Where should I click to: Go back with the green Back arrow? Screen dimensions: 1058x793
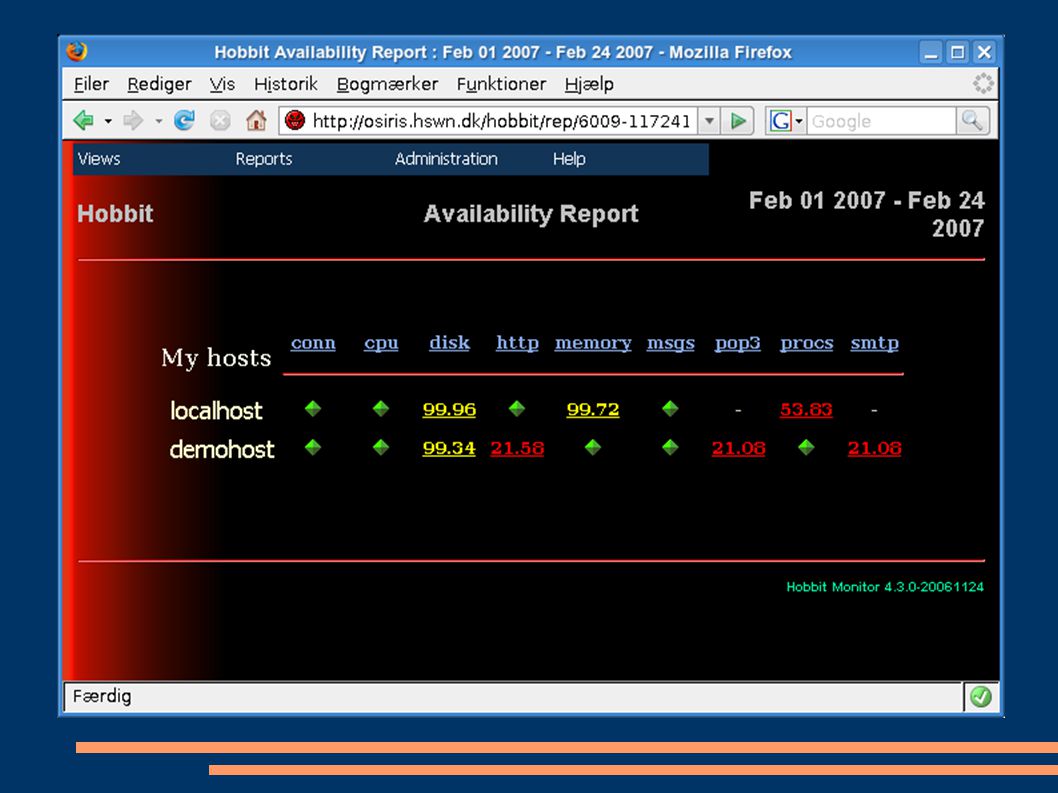(84, 121)
